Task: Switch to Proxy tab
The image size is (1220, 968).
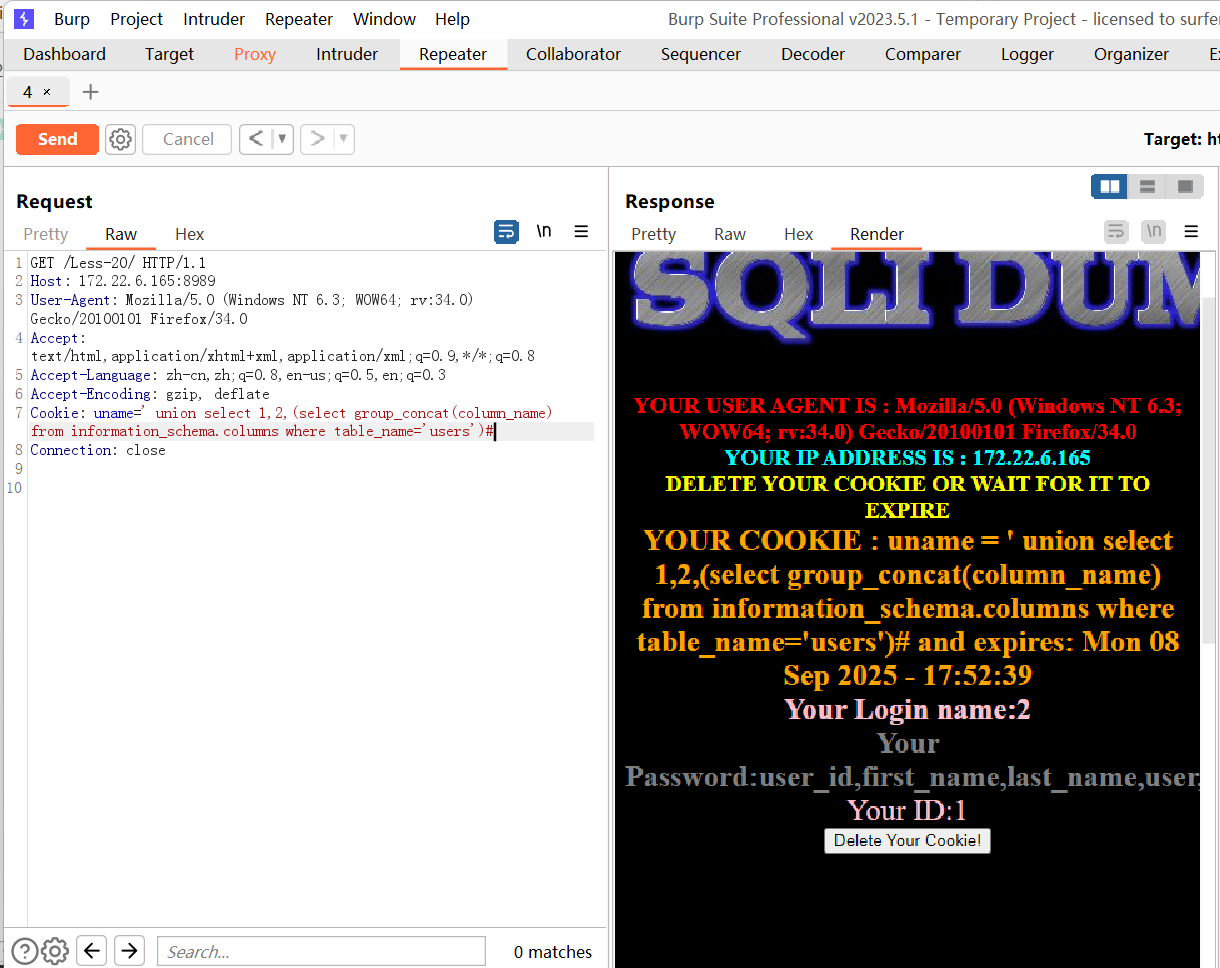Action: 255,54
